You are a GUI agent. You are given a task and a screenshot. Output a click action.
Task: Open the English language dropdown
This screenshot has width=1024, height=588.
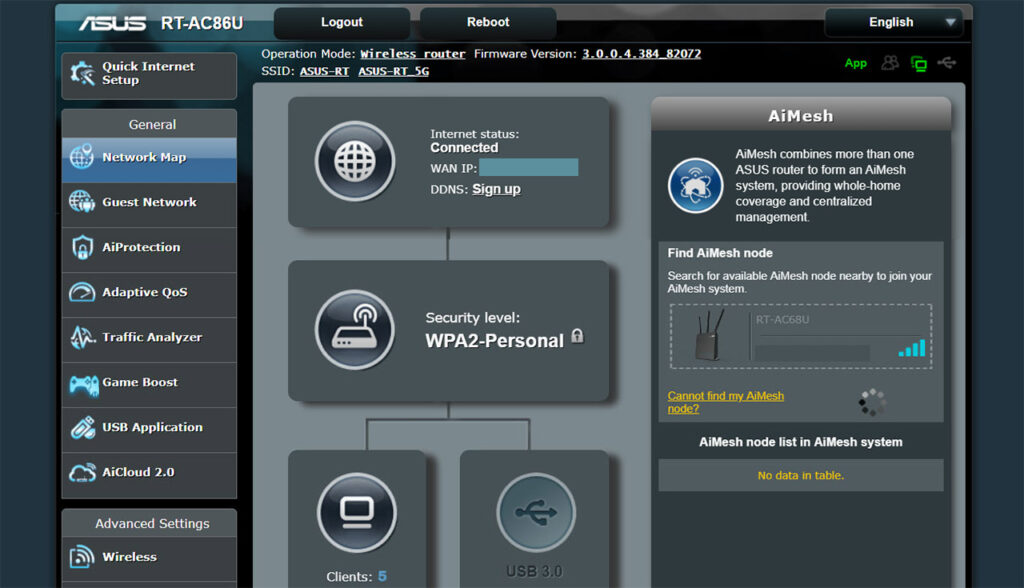click(x=893, y=21)
